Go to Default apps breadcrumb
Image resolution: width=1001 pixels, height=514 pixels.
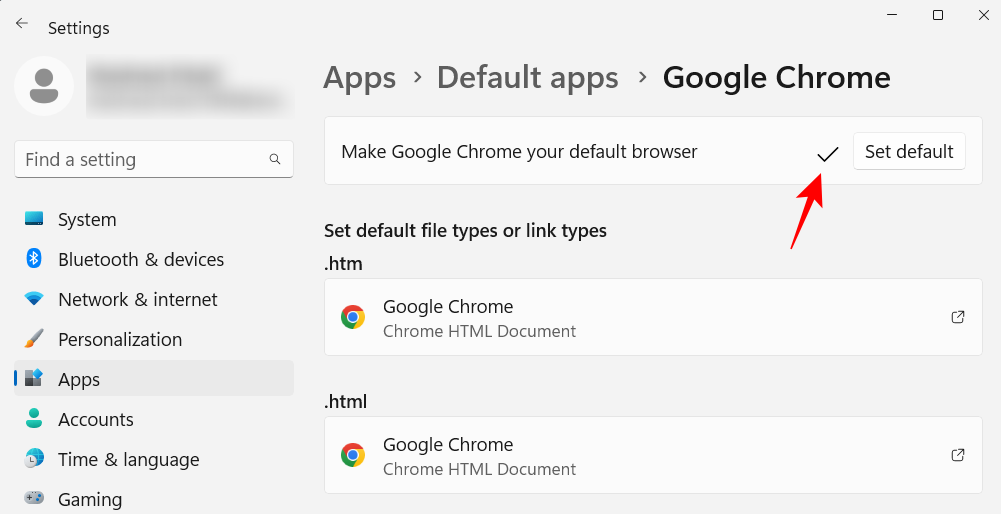(x=528, y=77)
